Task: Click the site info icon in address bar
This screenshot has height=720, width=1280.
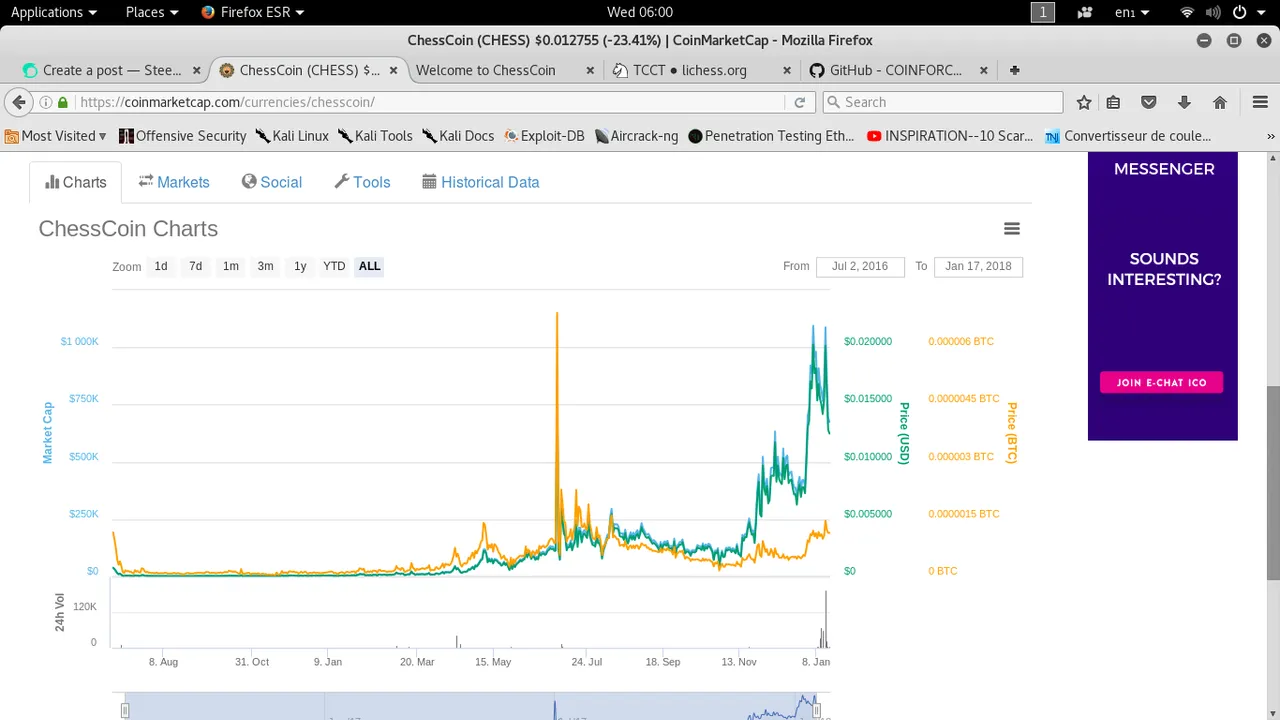Action: (x=46, y=102)
